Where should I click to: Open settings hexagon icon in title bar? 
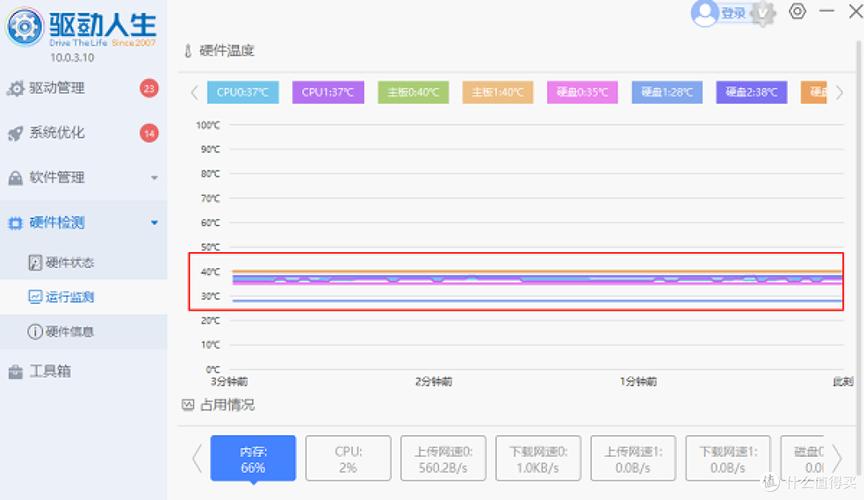click(797, 11)
